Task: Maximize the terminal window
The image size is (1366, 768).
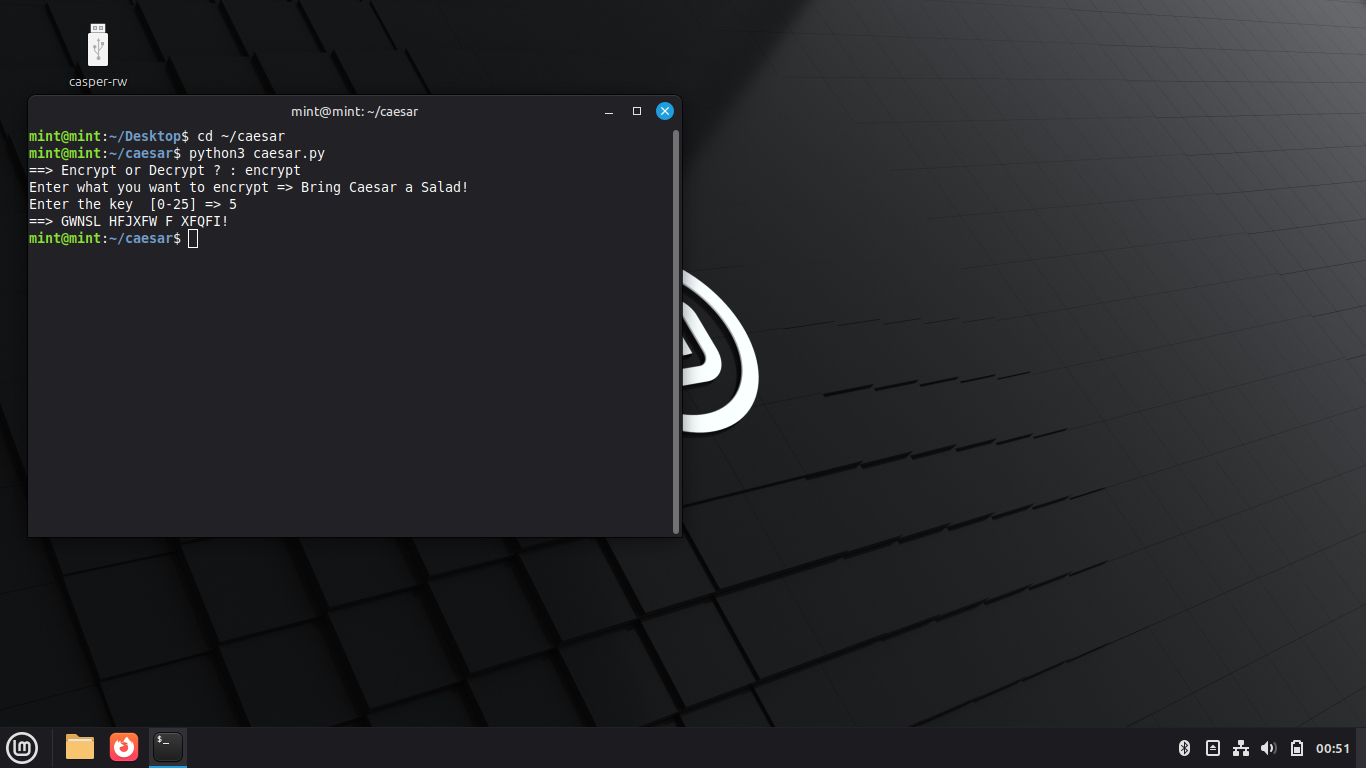Action: pyautogui.click(x=637, y=111)
